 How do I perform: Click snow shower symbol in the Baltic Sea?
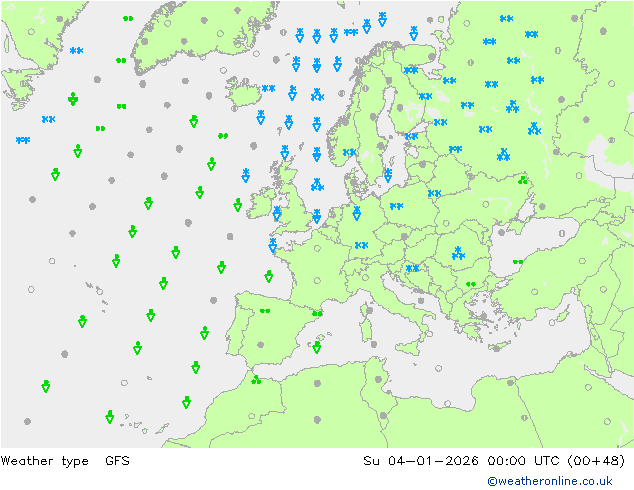388,175
